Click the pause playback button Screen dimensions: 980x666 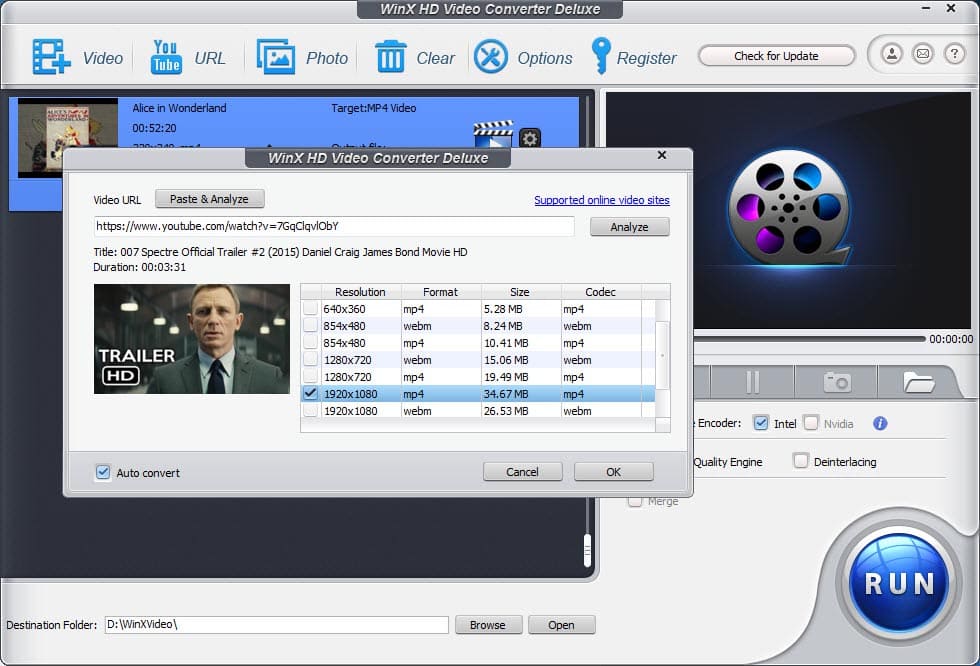(x=752, y=382)
